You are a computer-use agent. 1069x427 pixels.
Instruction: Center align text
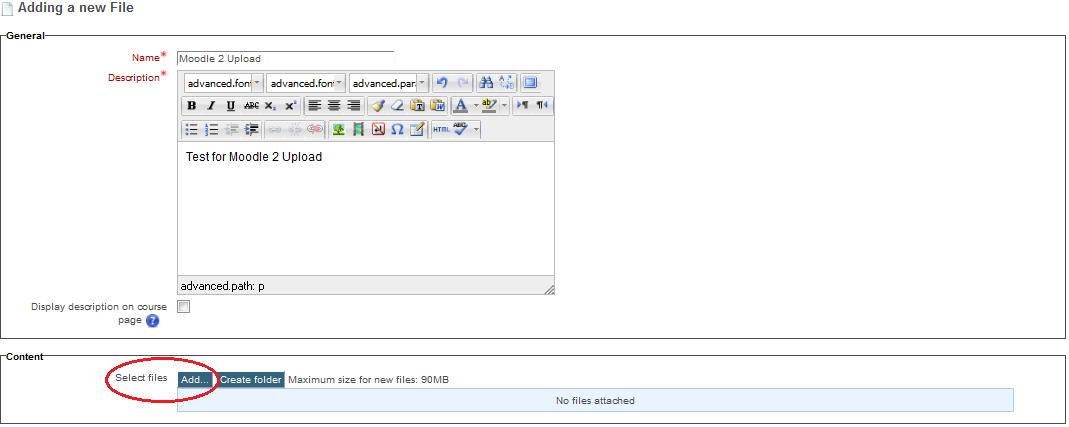click(x=334, y=106)
